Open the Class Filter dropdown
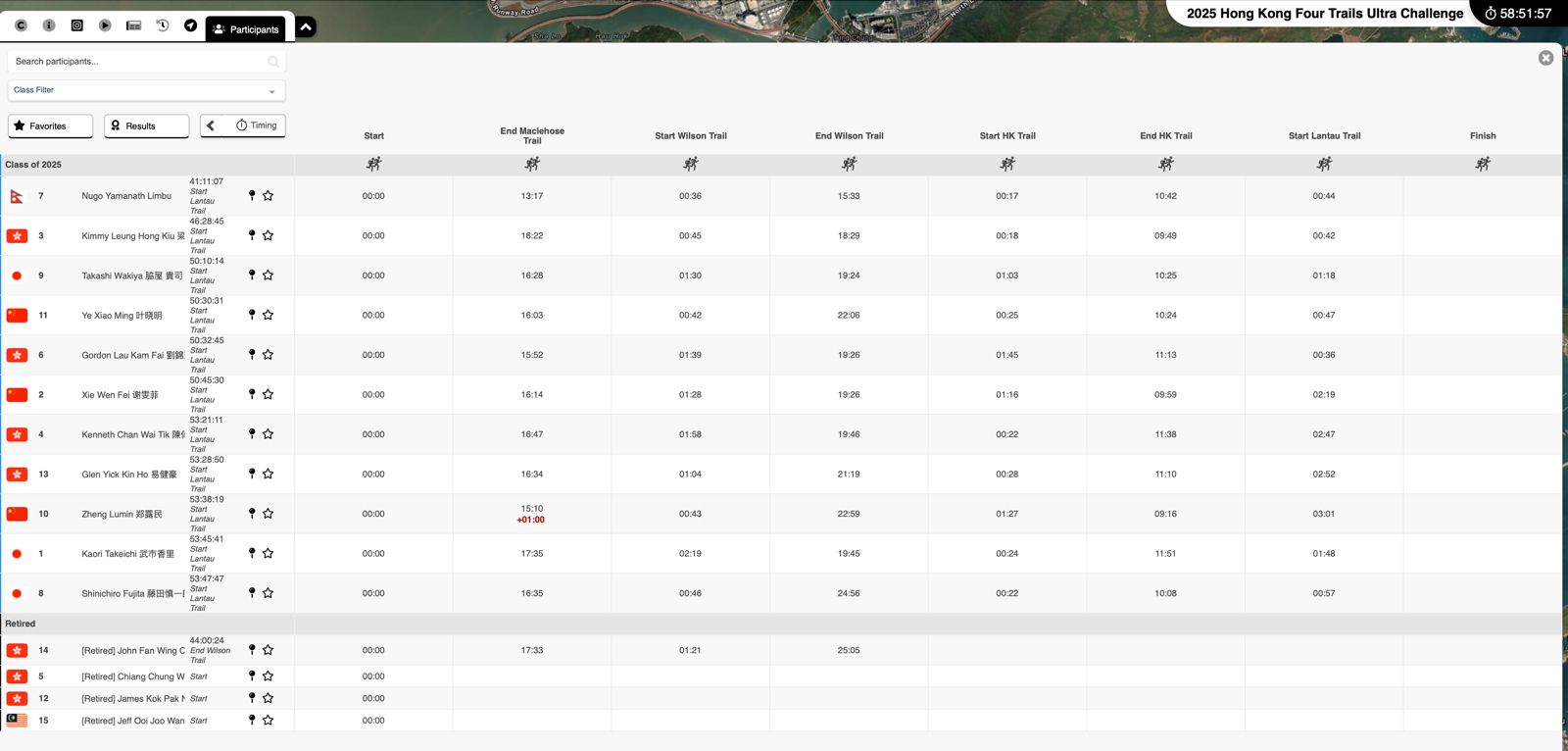Image resolution: width=1568 pixels, height=751 pixels. tap(146, 90)
